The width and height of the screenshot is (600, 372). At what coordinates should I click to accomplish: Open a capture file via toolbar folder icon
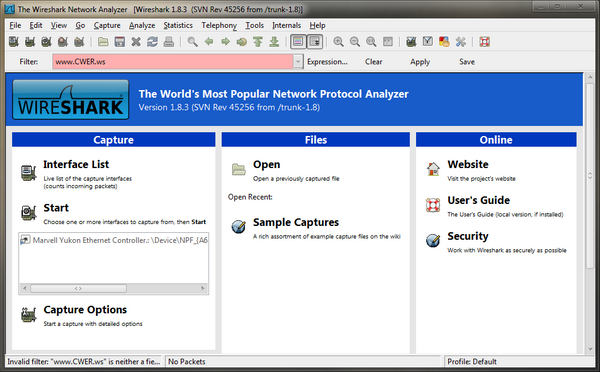(x=103, y=42)
